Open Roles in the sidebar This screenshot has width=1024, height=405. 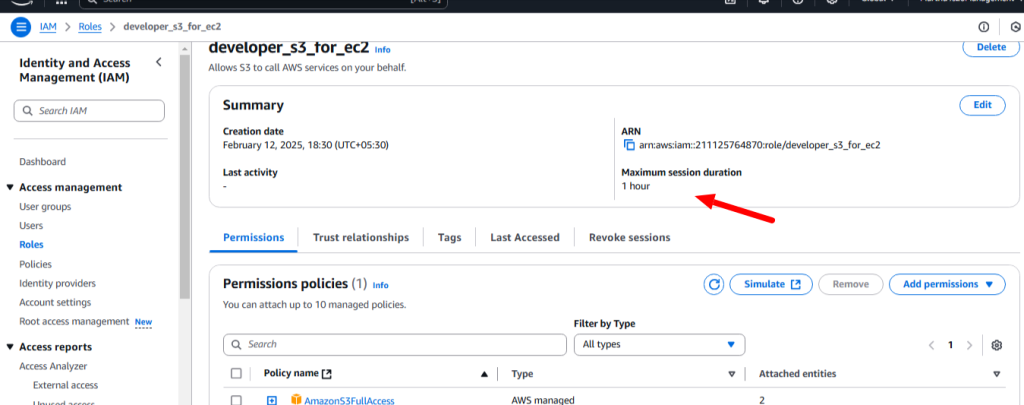click(x=31, y=244)
